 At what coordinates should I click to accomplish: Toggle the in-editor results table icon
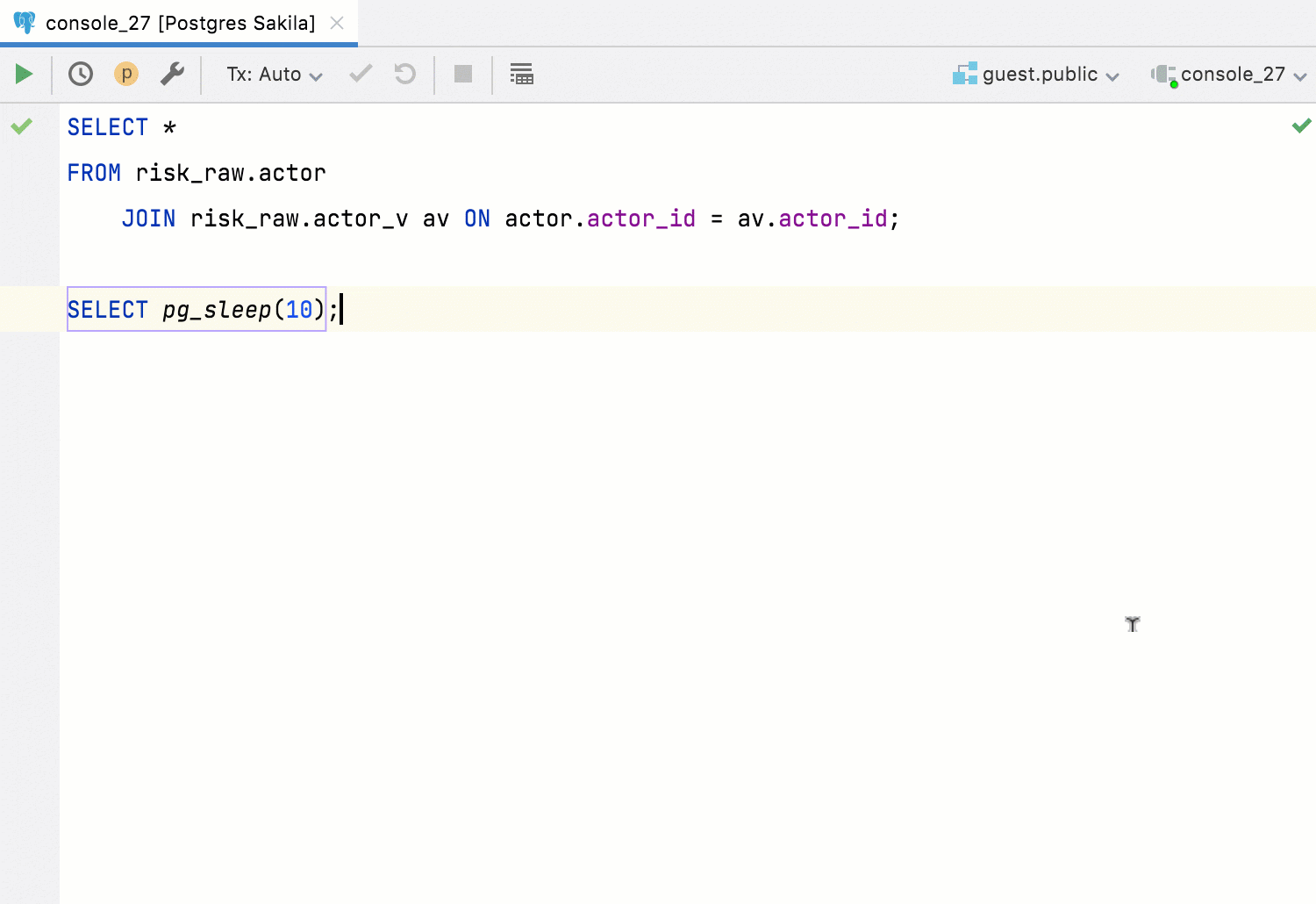pos(522,74)
